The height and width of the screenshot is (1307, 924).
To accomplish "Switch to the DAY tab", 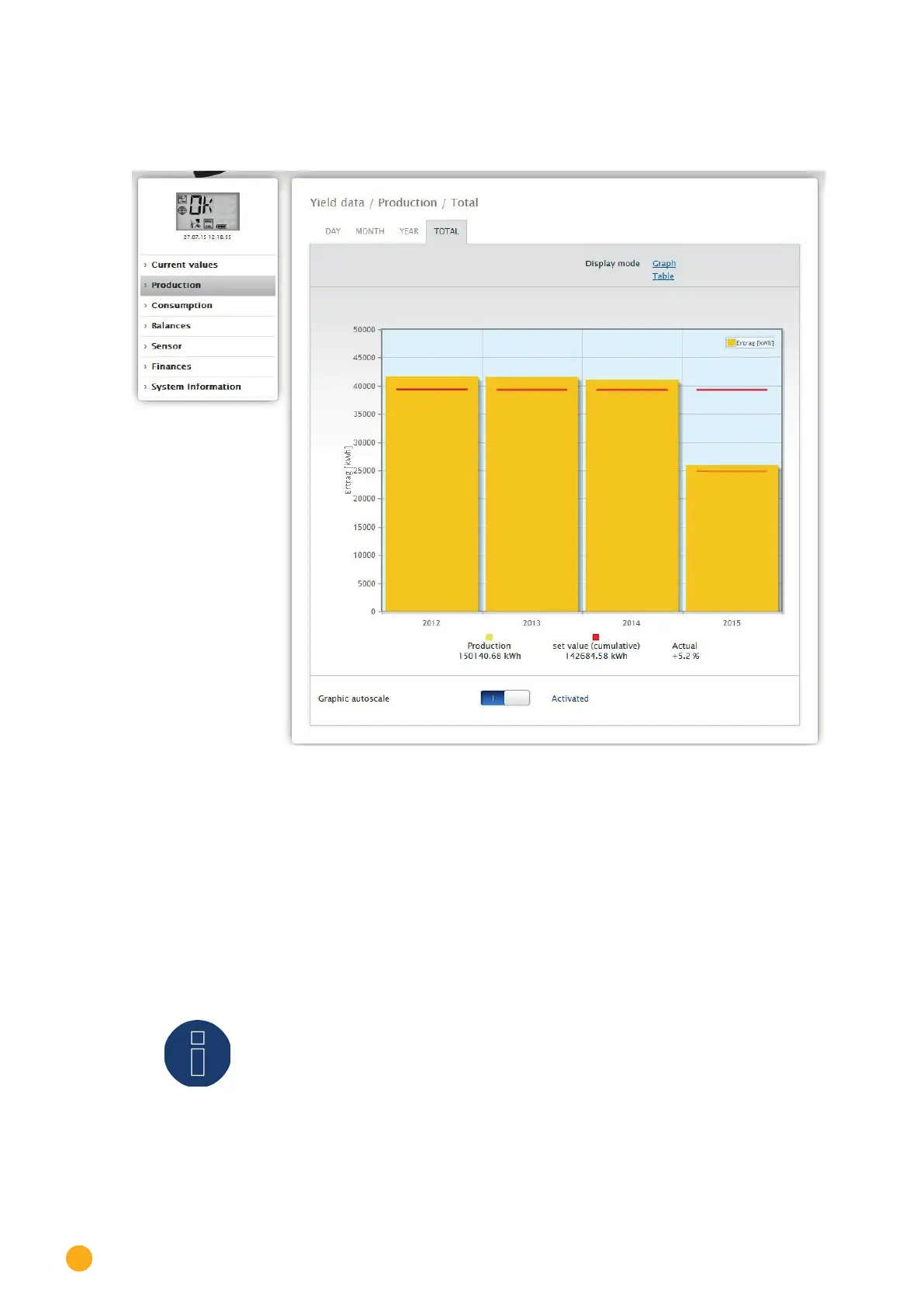I will [333, 231].
